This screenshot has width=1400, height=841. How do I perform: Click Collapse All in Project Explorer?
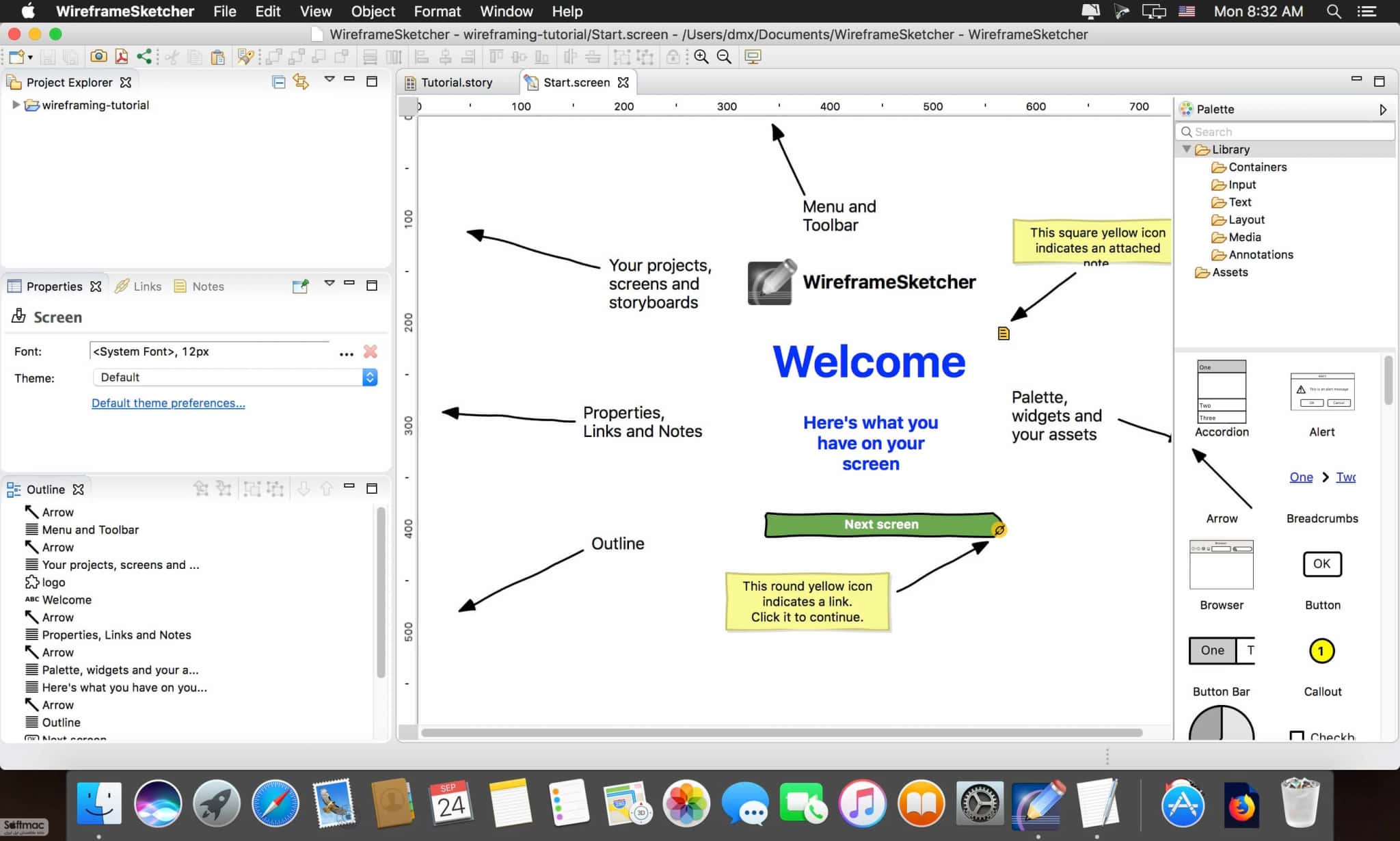pos(278,82)
